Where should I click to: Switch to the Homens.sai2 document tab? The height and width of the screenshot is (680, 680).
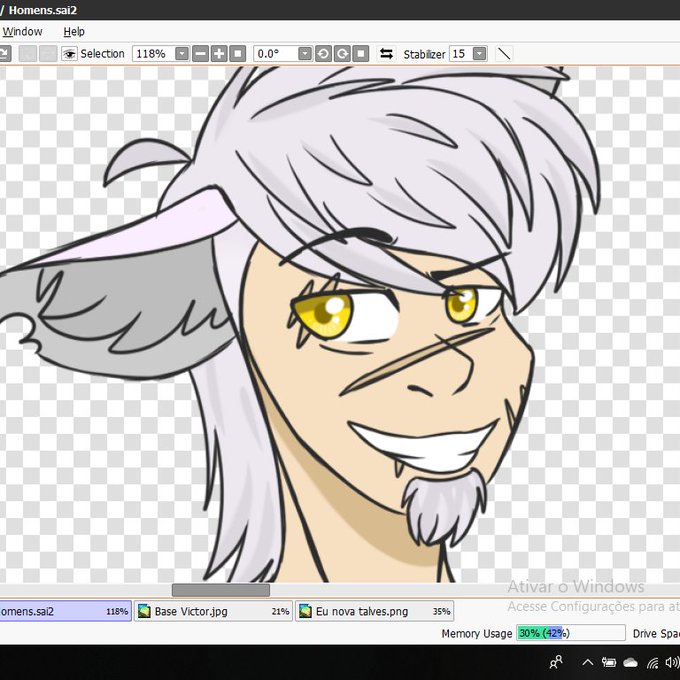65,611
